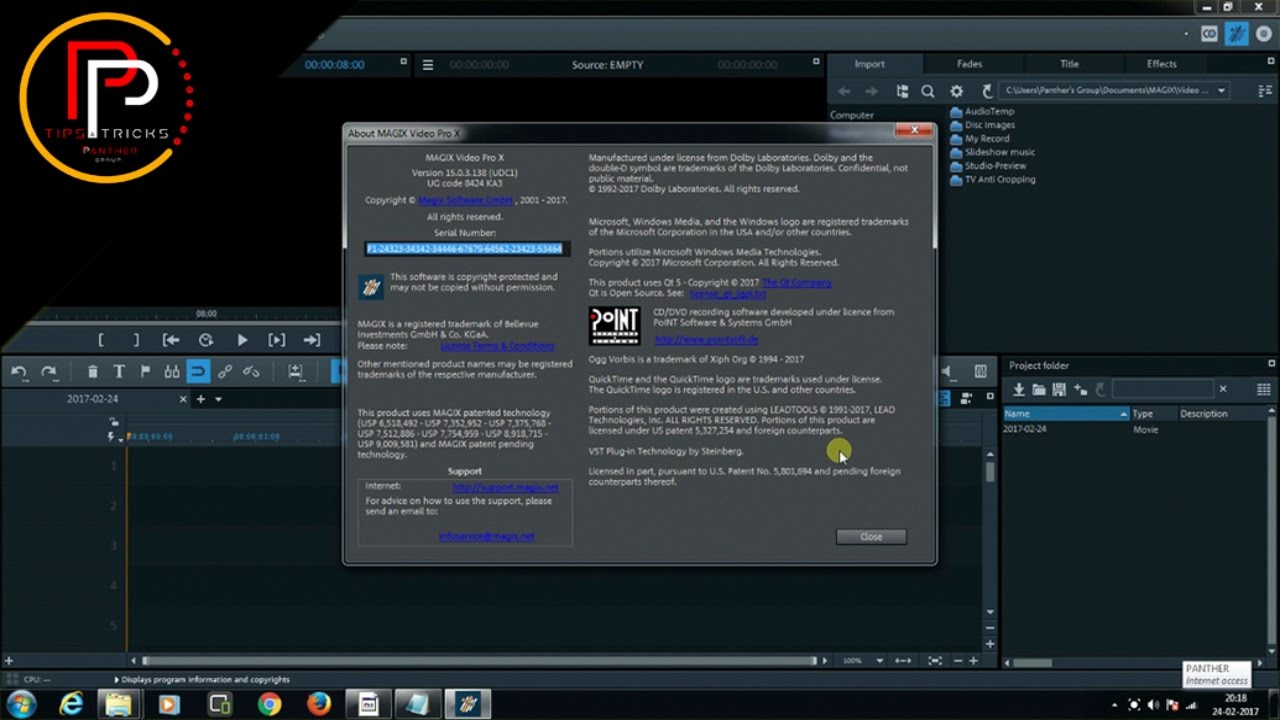Screen dimensions: 1280x720
Task: Clear Project folder search with X
Action: pos(1222,389)
